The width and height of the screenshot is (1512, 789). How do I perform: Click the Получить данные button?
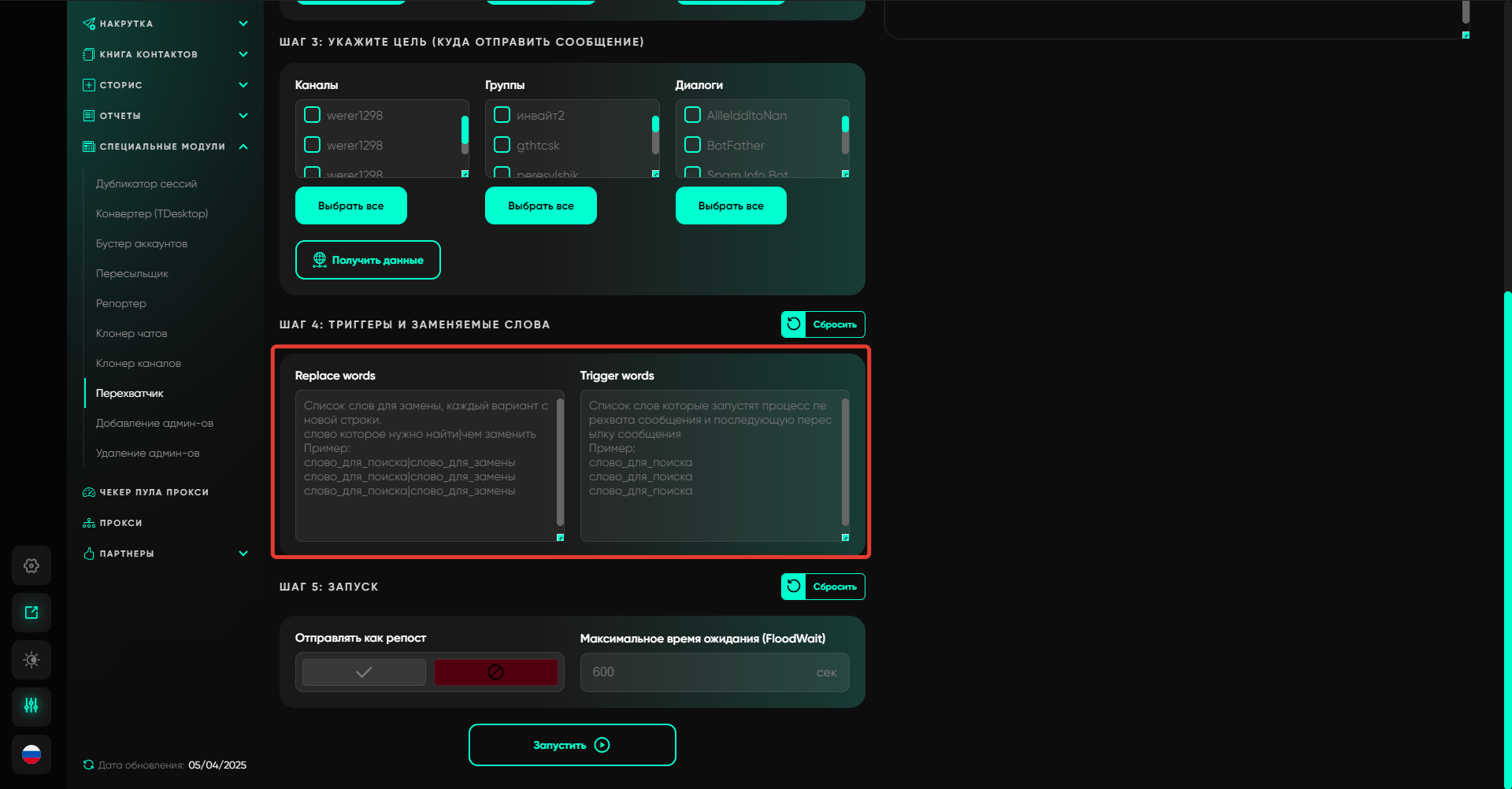tap(368, 260)
